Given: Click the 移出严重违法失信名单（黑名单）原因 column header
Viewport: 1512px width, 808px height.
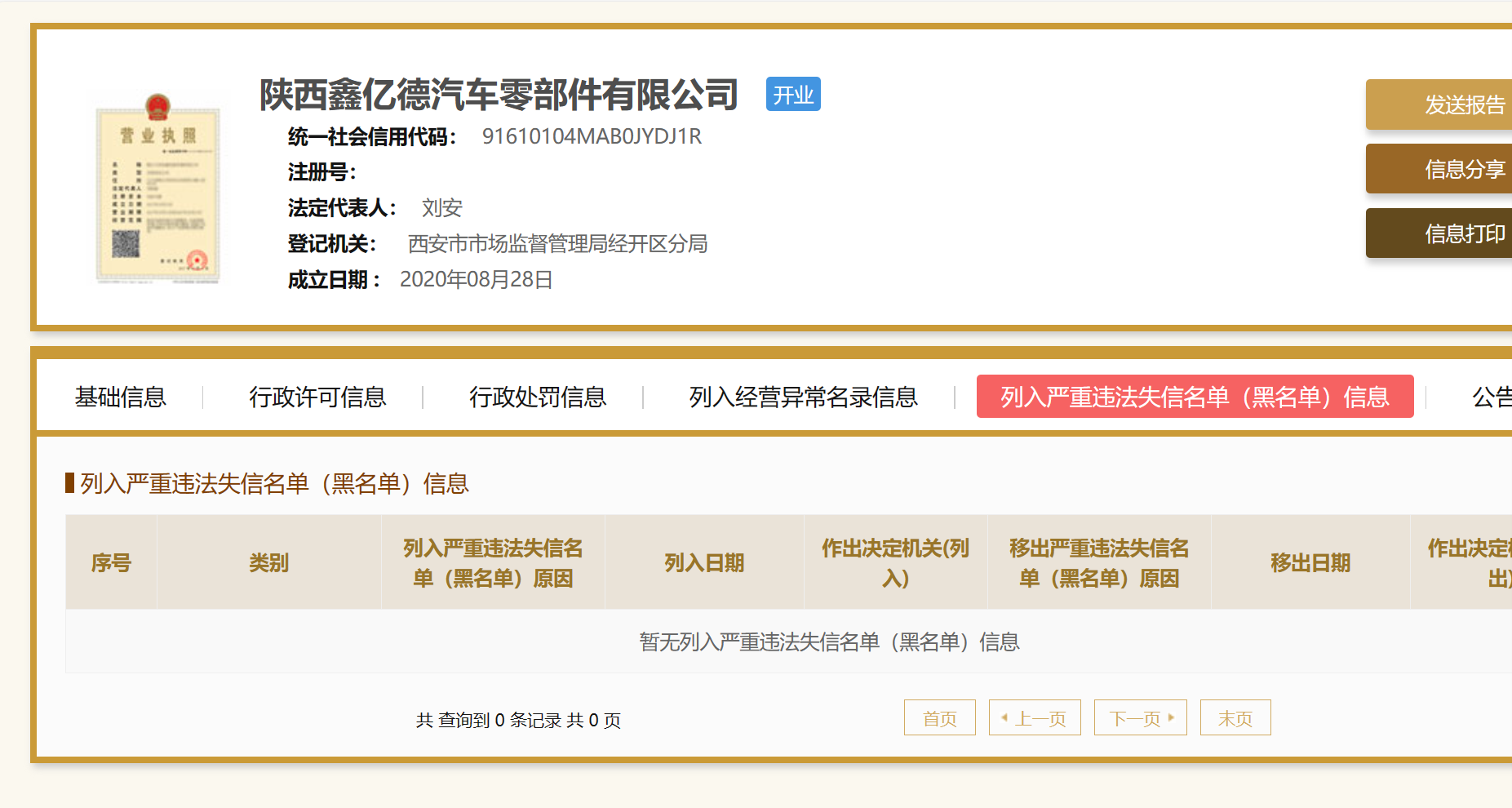Looking at the screenshot, I should point(1099,562).
